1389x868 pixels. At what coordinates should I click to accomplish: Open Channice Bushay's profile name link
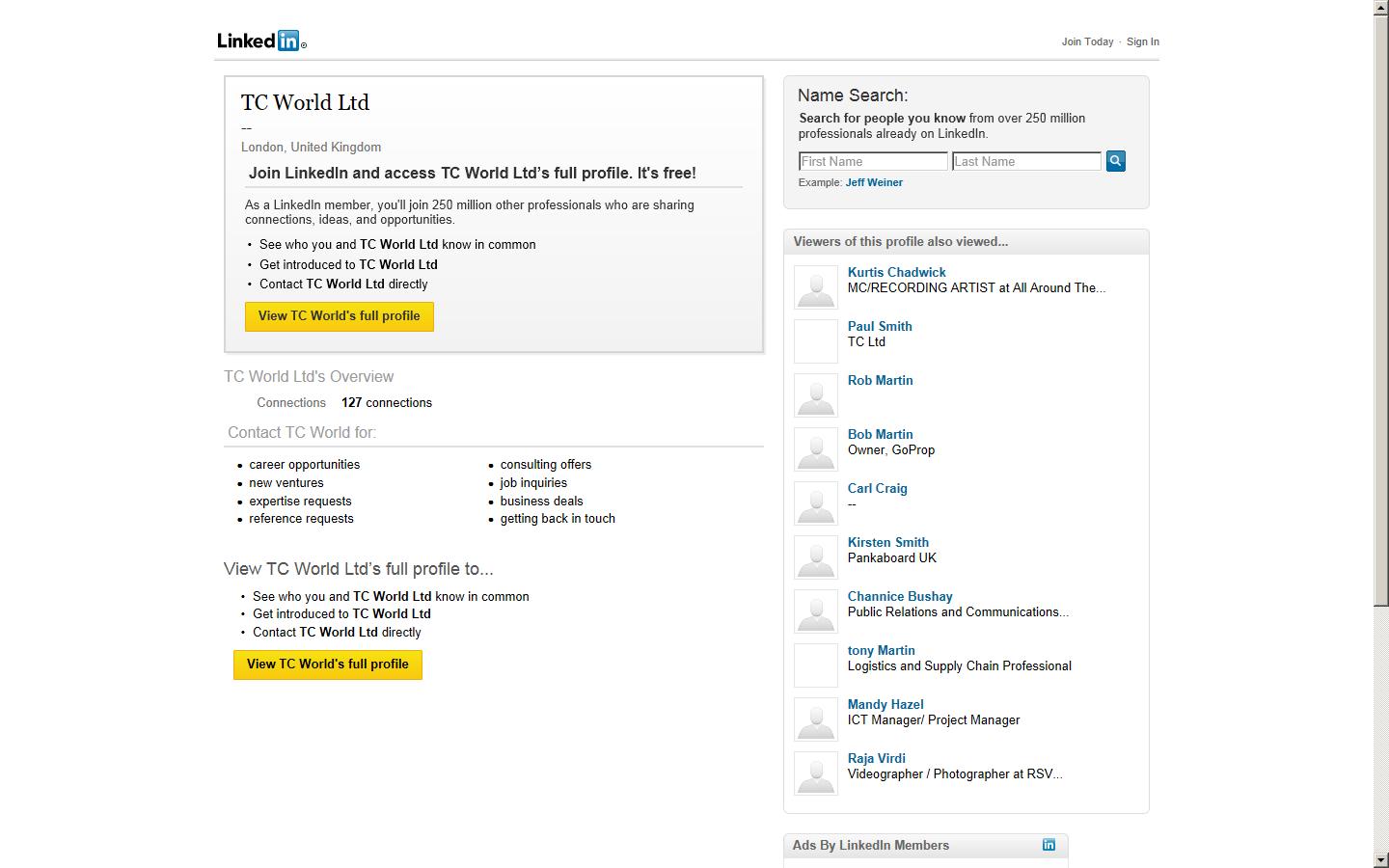pyautogui.click(x=899, y=596)
